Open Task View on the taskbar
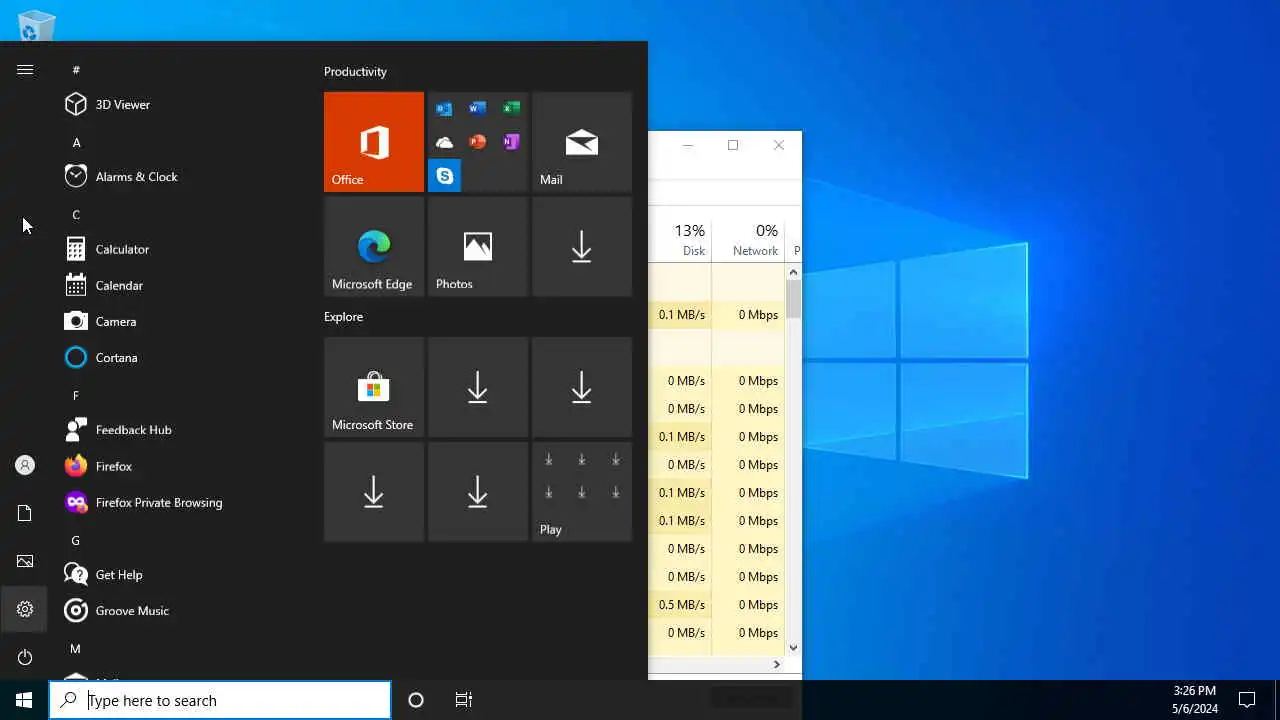1280x720 pixels. coord(464,700)
